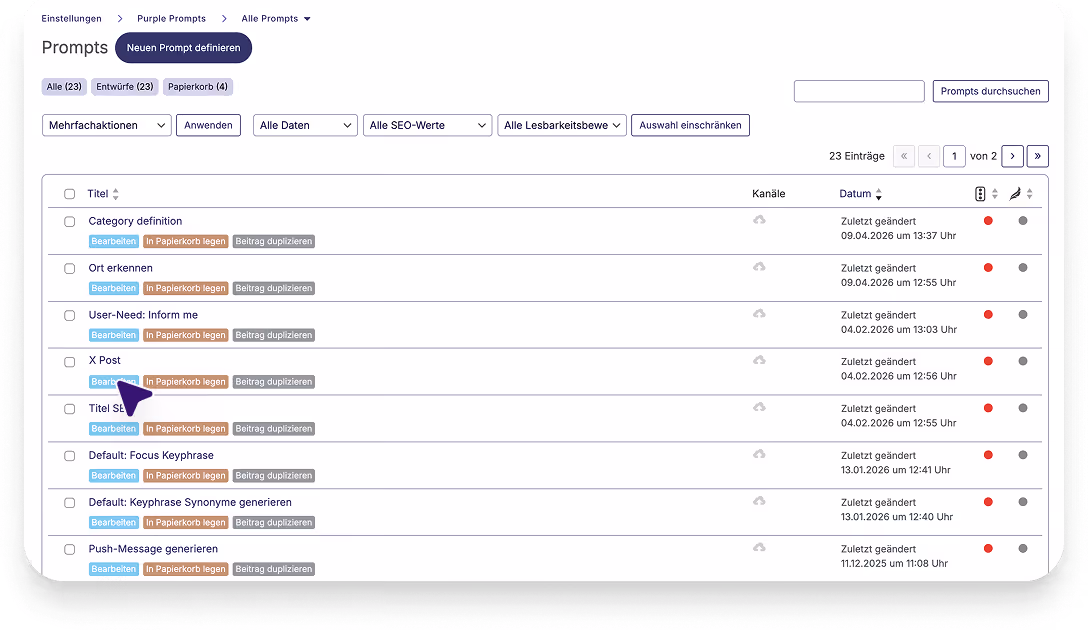The width and height of the screenshot is (1088, 630).
Task: Click red SEO indicator for Category definition
Action: pos(988,221)
